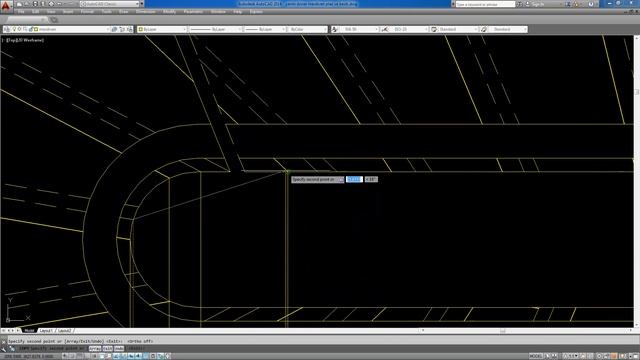
Task: Click the Multileader Style icon
Action: click(484, 29)
